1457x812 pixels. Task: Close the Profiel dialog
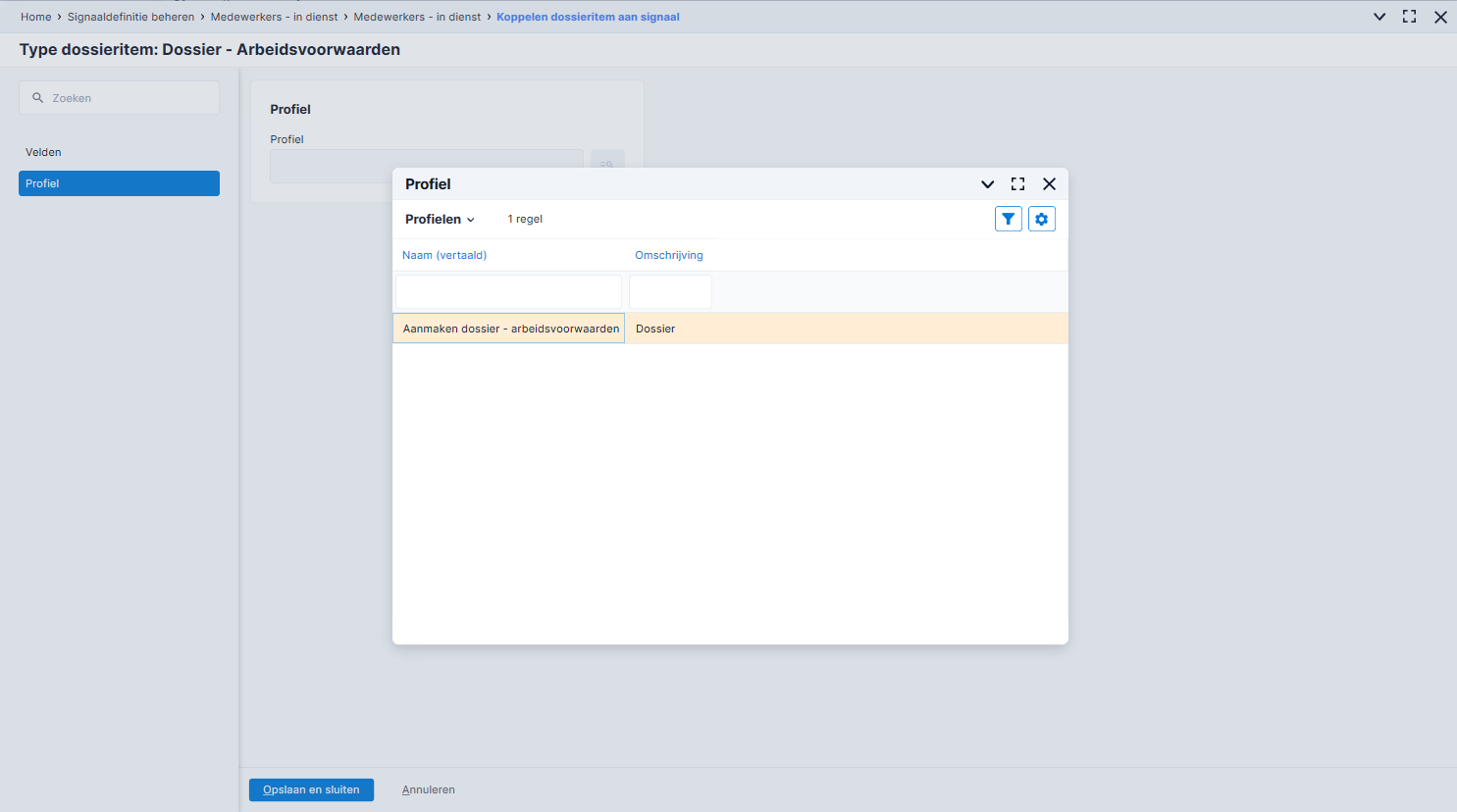click(x=1050, y=184)
